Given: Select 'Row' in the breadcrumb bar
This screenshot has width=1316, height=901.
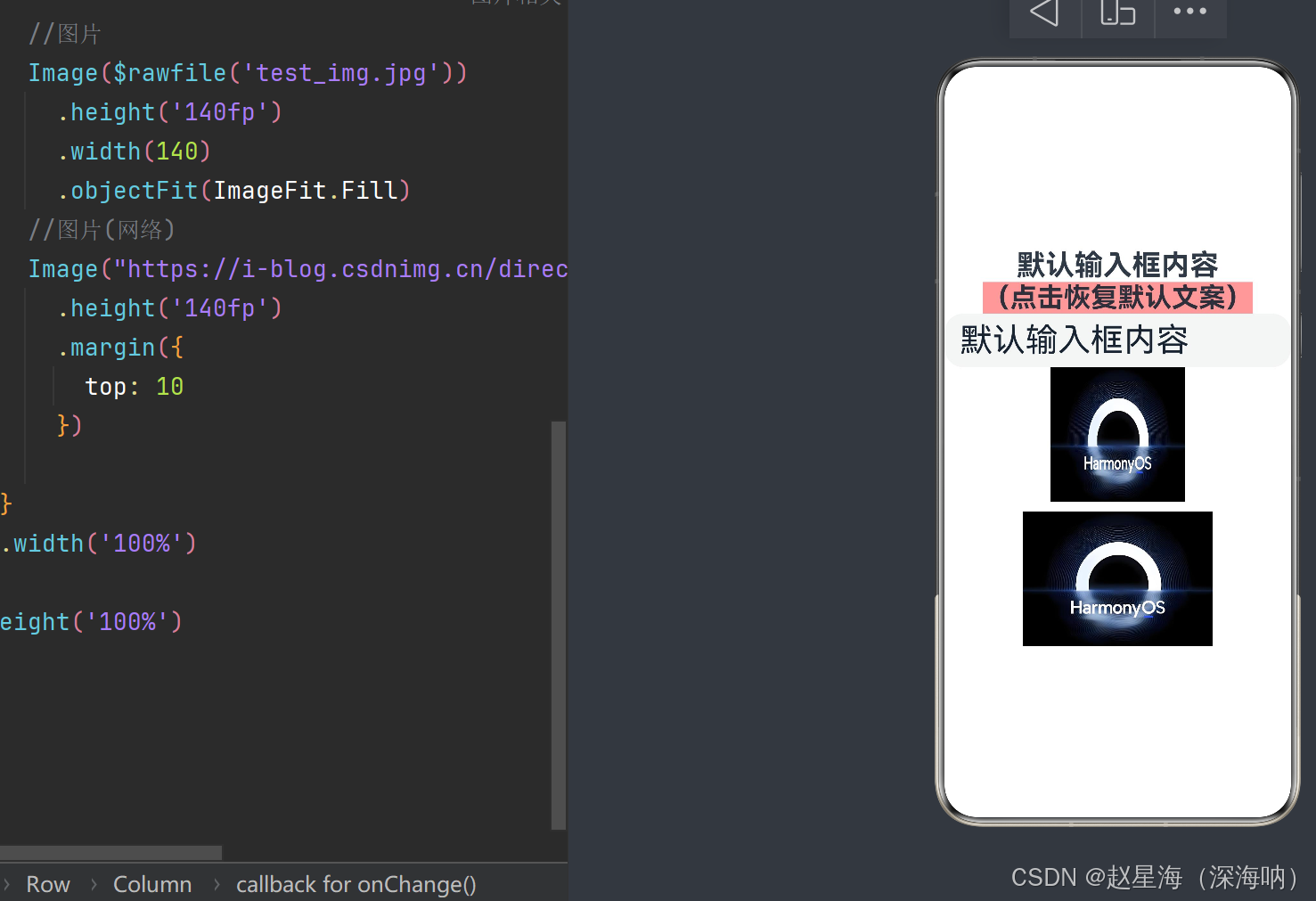Looking at the screenshot, I should pos(48,884).
